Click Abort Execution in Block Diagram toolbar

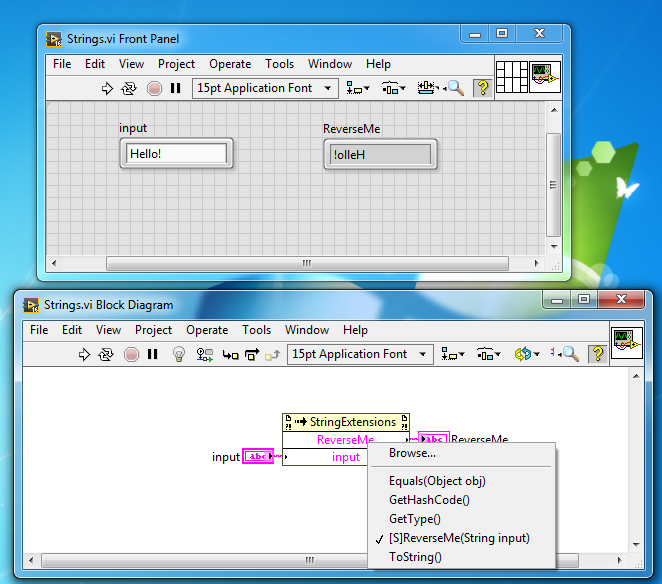pyautogui.click(x=131, y=354)
